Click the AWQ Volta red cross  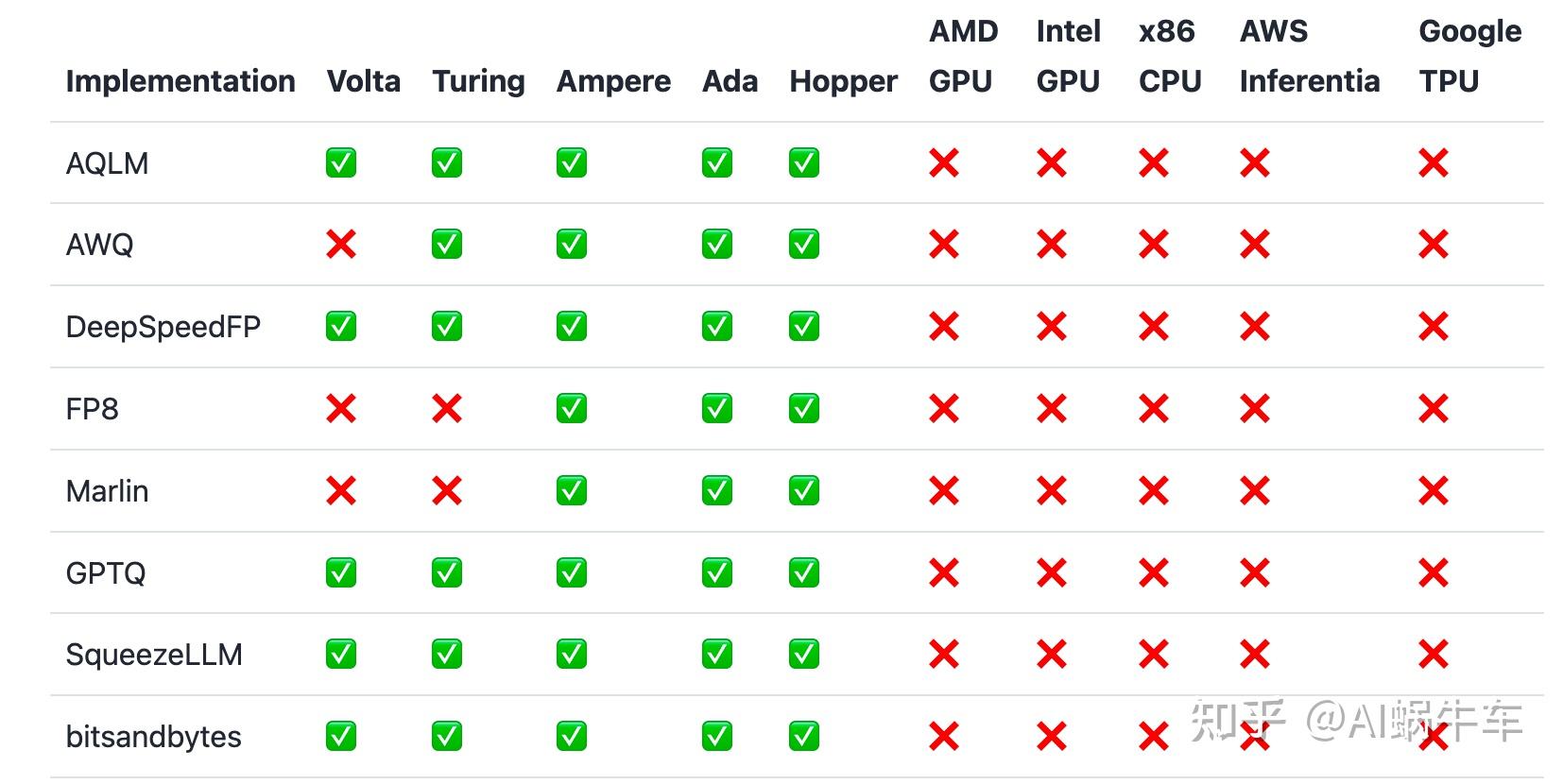341,245
